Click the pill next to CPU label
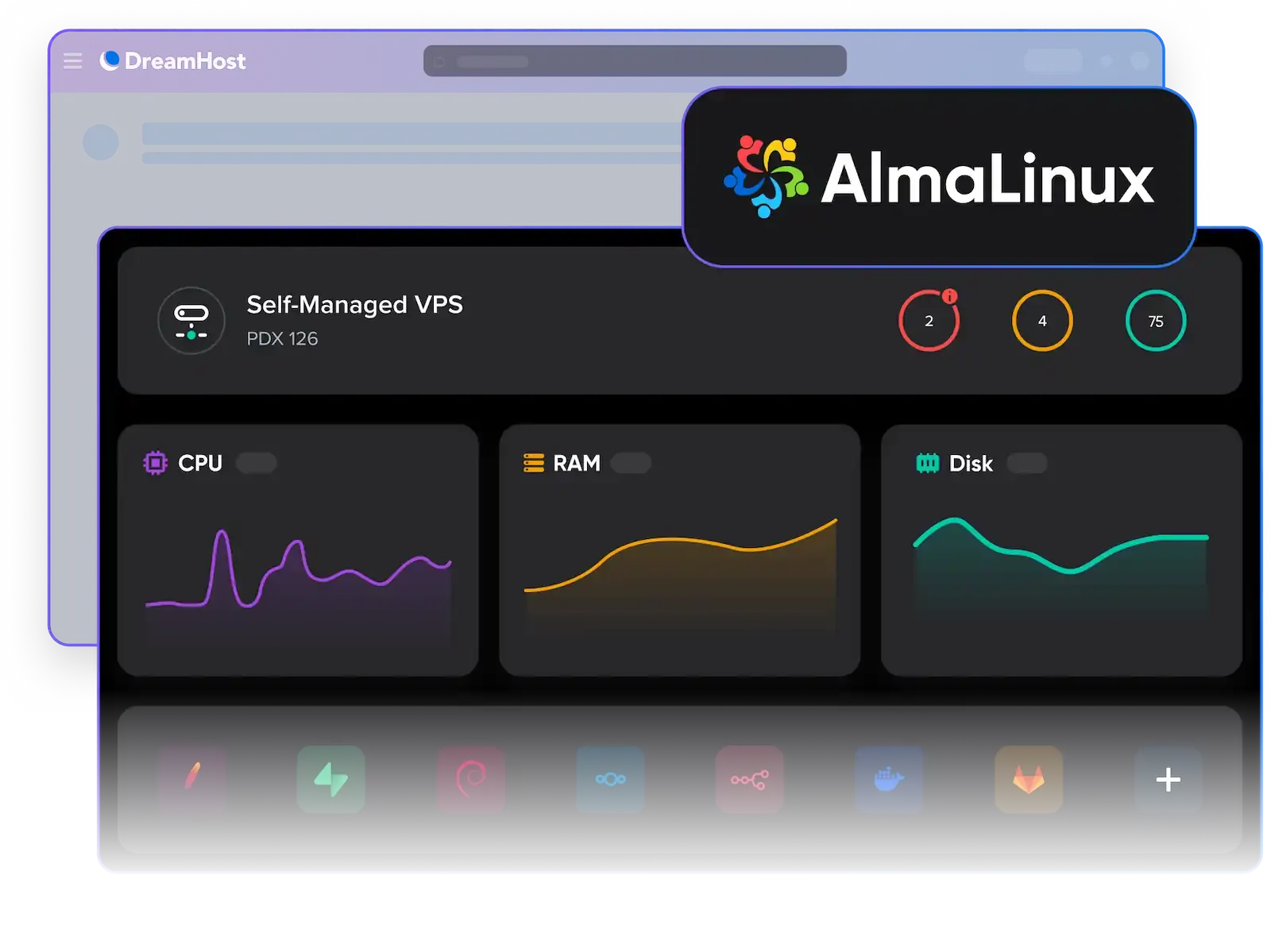Screen dimensions: 1271x952 coord(256,463)
